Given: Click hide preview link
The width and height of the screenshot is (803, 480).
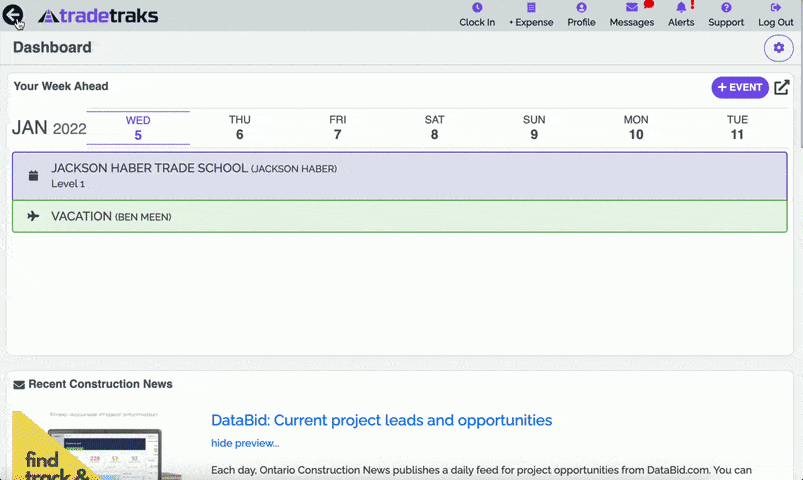Looking at the screenshot, I should [x=245, y=443].
